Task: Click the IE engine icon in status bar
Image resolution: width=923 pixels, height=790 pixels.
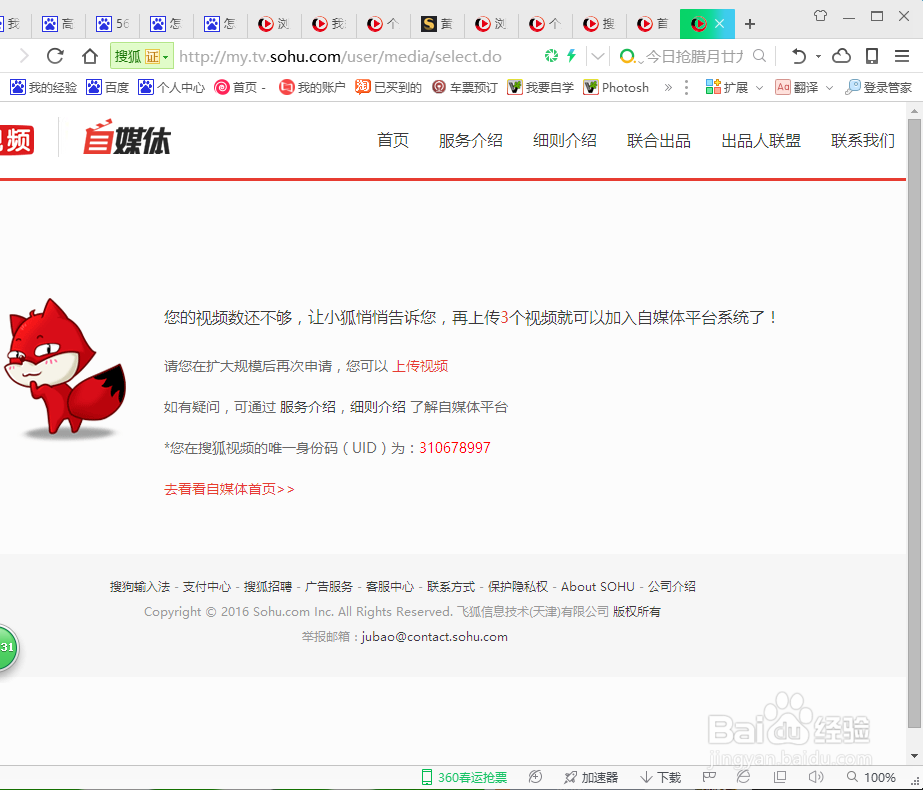Action: pos(744,777)
